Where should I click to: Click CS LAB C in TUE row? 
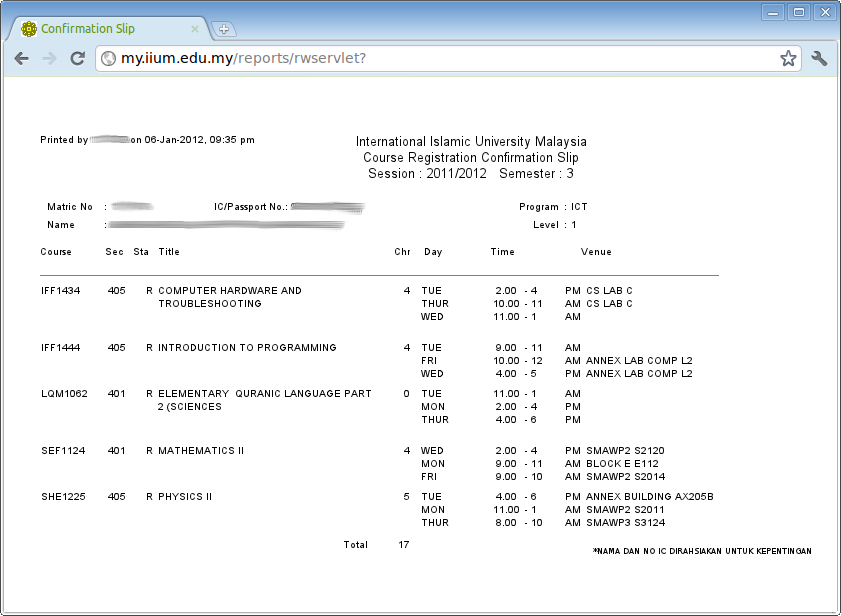pos(609,291)
